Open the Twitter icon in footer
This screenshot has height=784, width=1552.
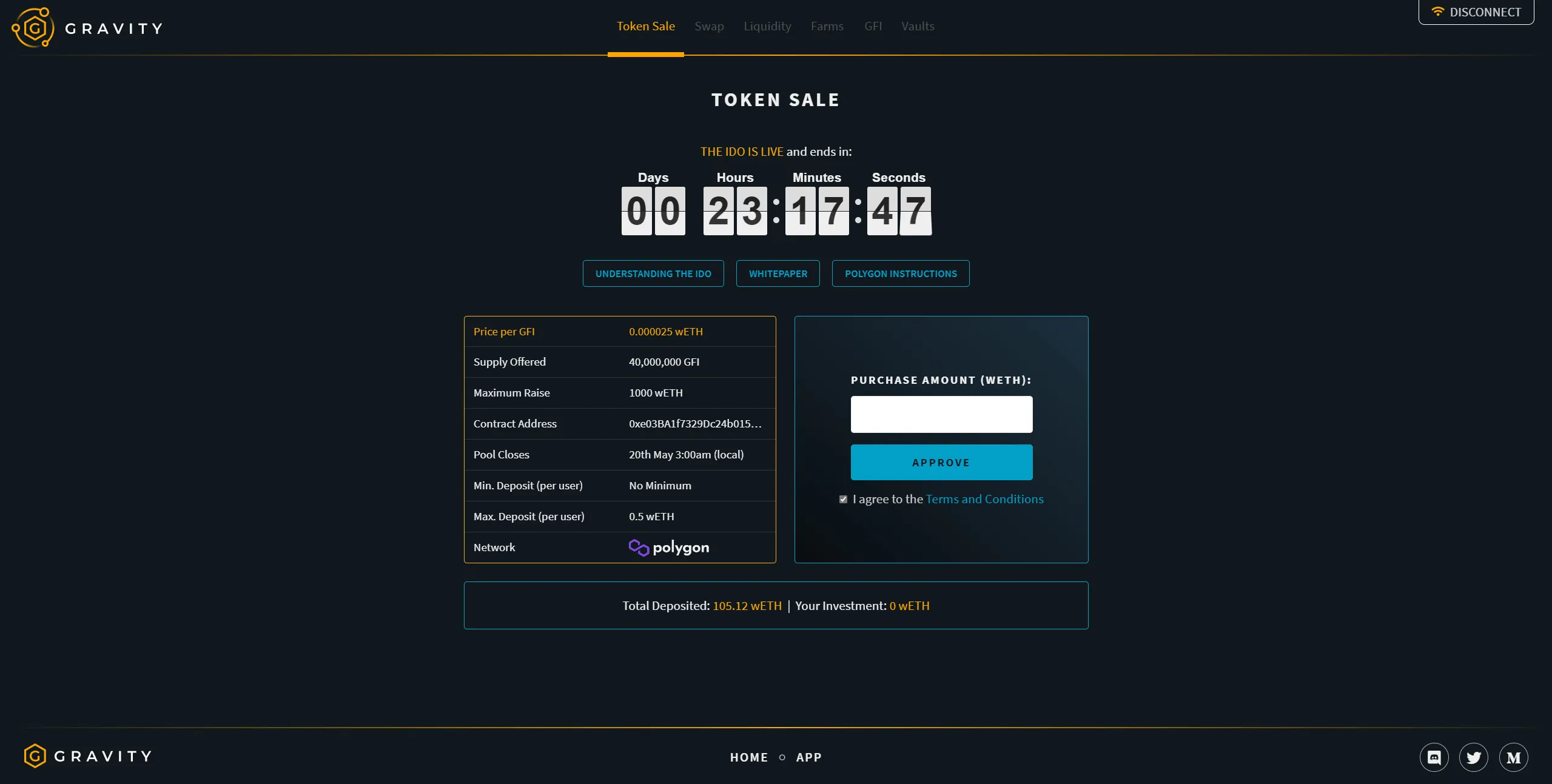pyautogui.click(x=1474, y=757)
